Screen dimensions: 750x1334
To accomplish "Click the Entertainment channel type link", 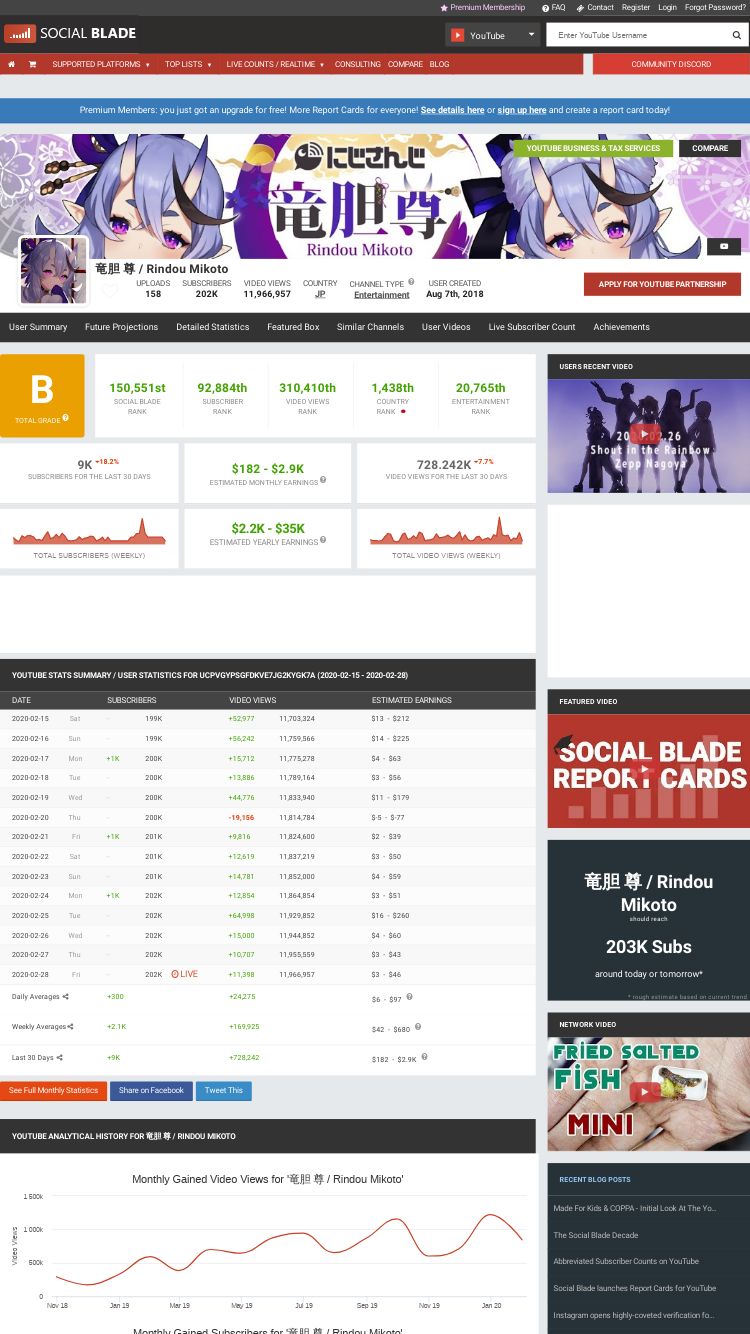I will tap(381, 295).
